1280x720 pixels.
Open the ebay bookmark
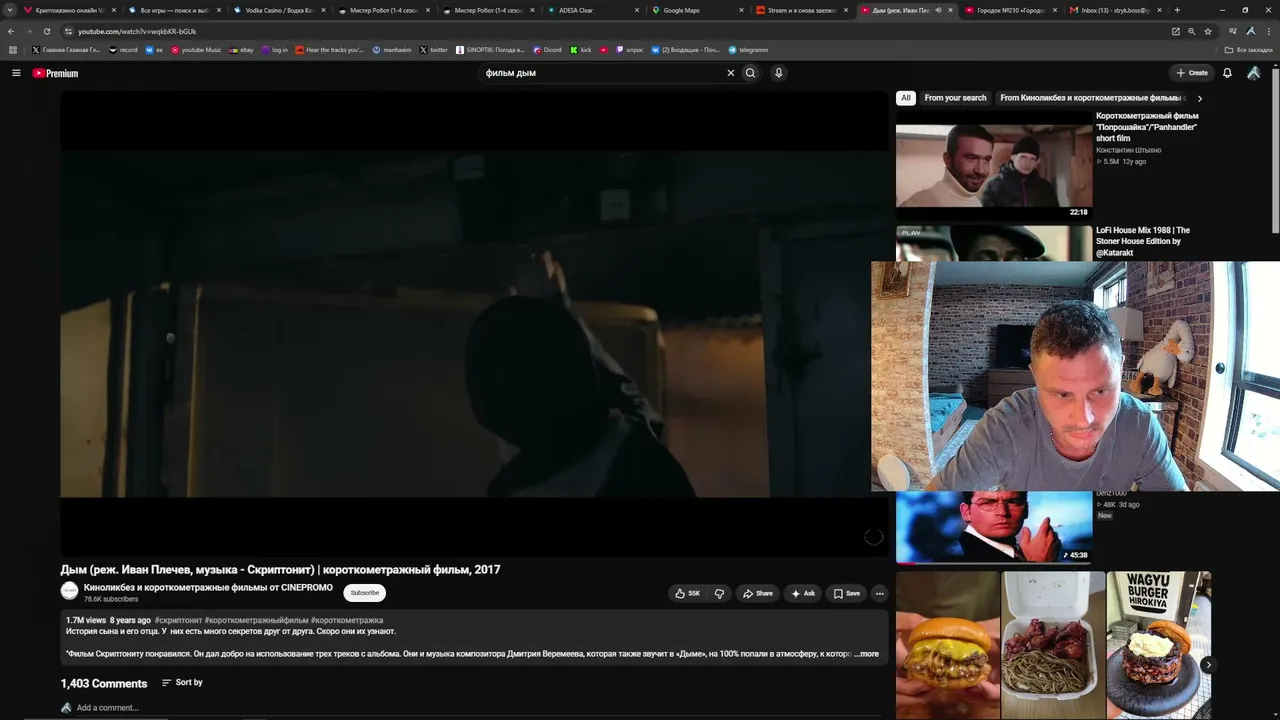pos(241,49)
